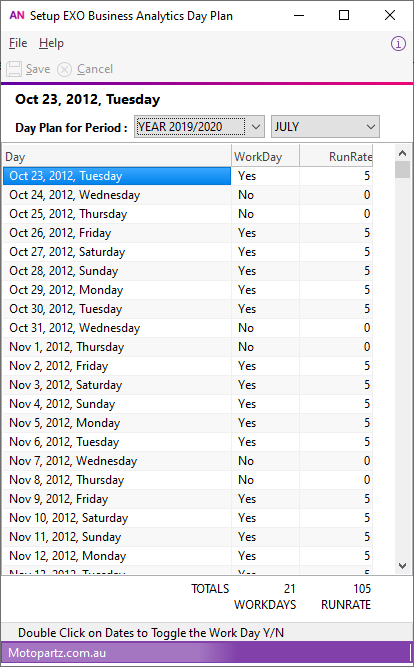Screen dimensions: 414x667
Task: Open the YEAR 2019/2020 period dropdown
Action: coord(199,127)
